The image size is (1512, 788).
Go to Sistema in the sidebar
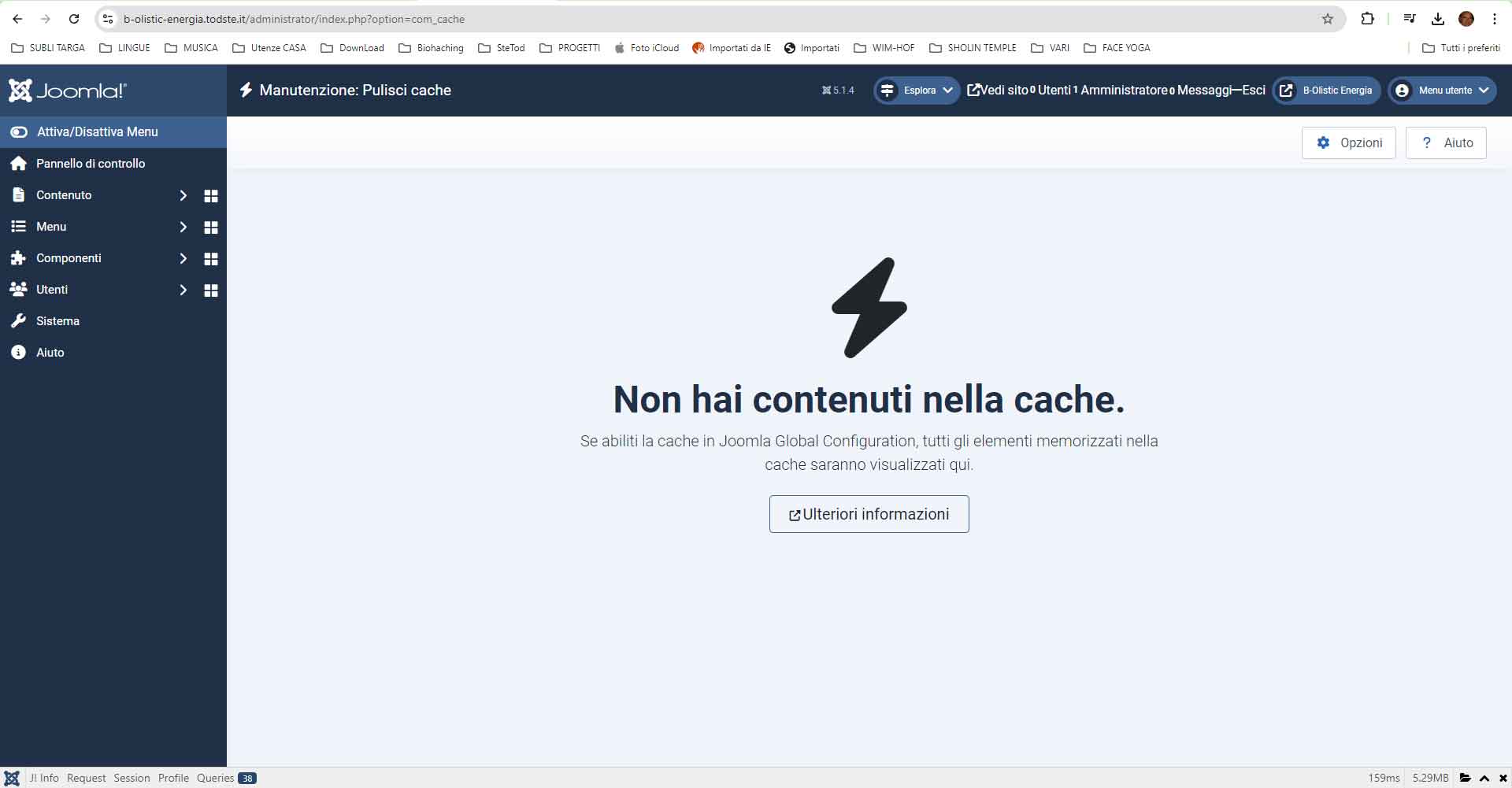coord(57,321)
